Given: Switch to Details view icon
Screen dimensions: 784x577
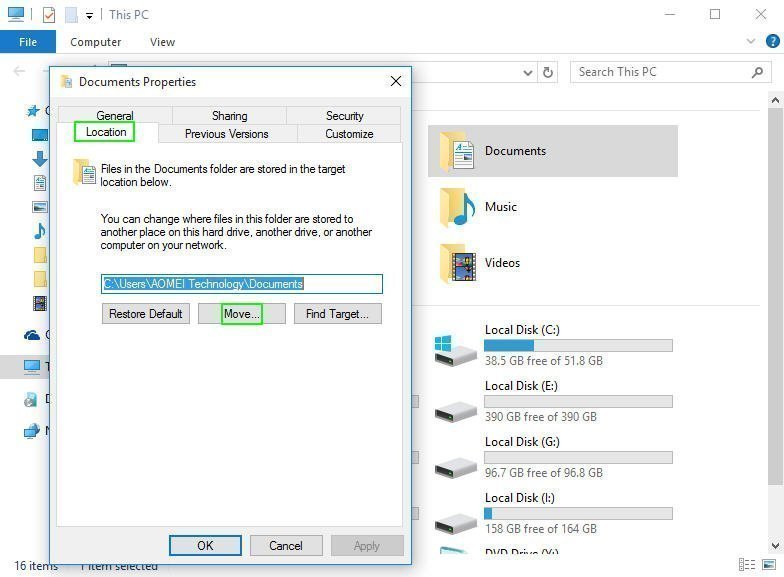Looking at the screenshot, I should [746, 564].
